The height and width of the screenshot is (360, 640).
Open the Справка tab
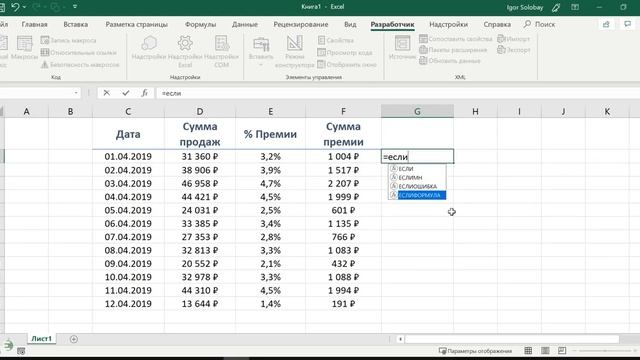tap(497, 24)
